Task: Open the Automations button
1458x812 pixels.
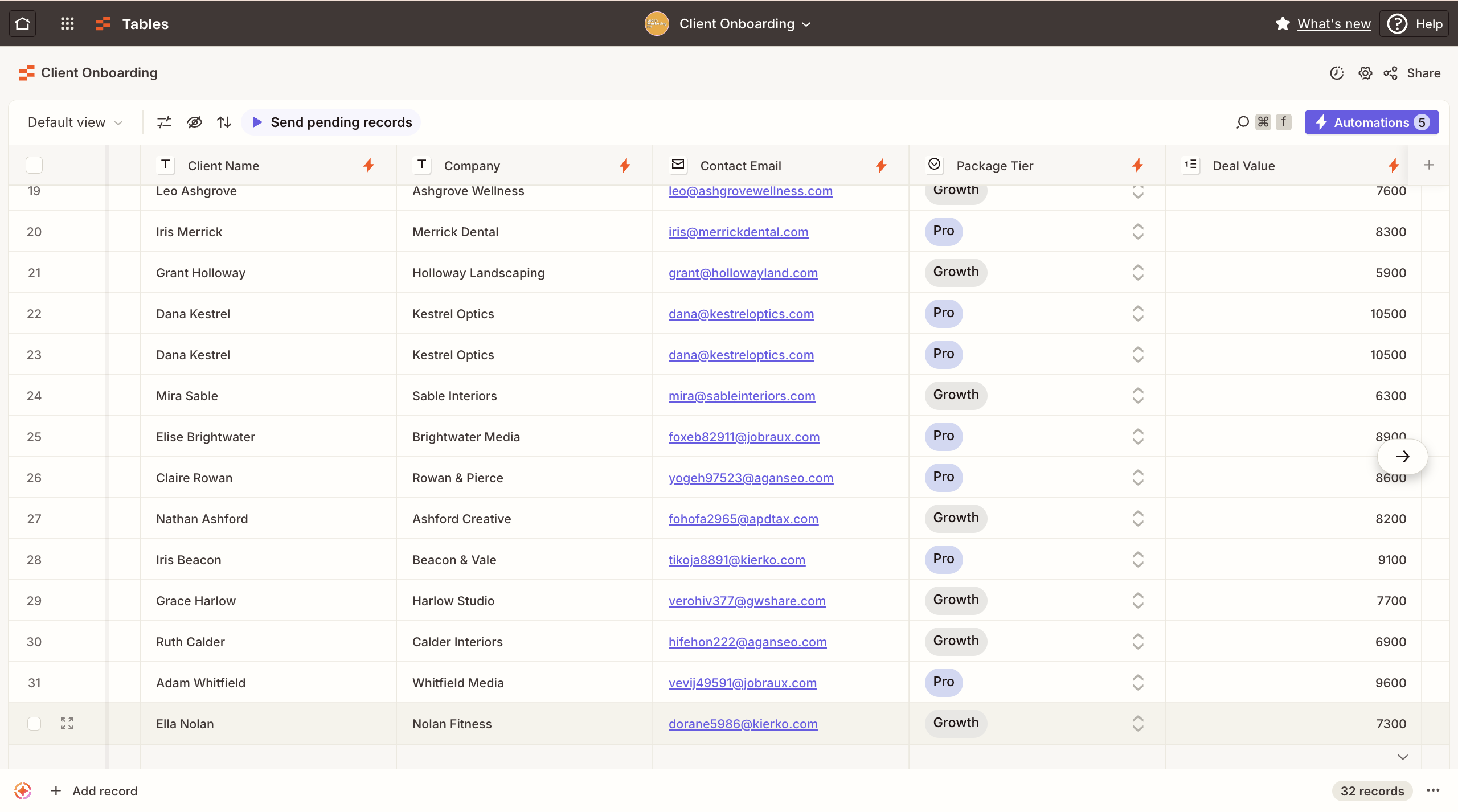Action: click(1371, 122)
